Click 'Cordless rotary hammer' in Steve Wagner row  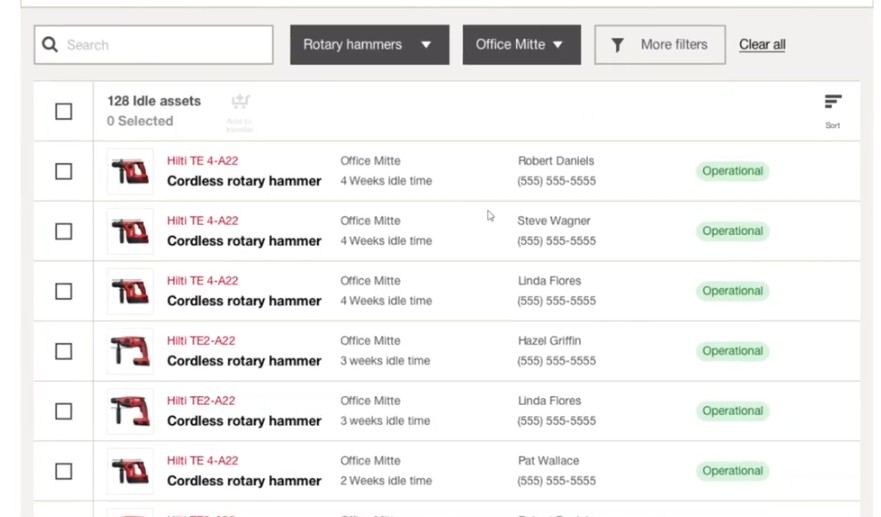tap(244, 241)
